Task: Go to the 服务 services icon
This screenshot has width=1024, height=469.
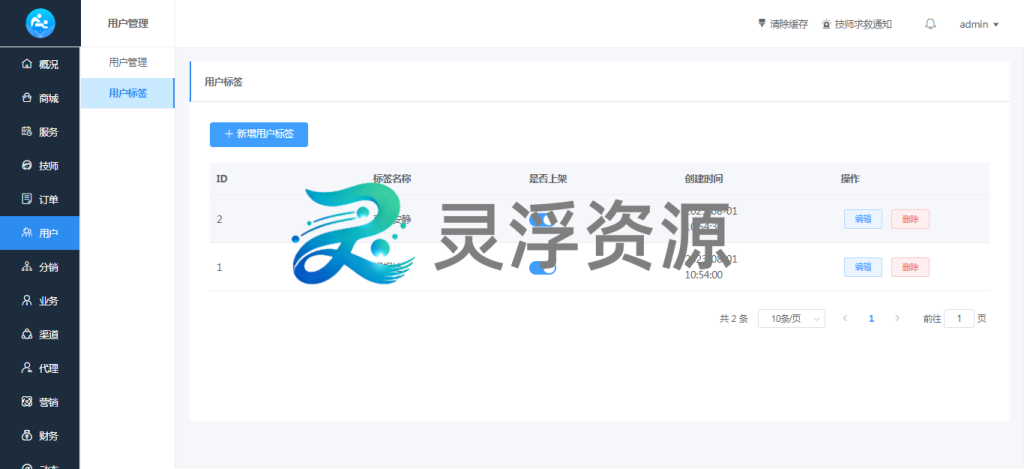Action: [27, 132]
